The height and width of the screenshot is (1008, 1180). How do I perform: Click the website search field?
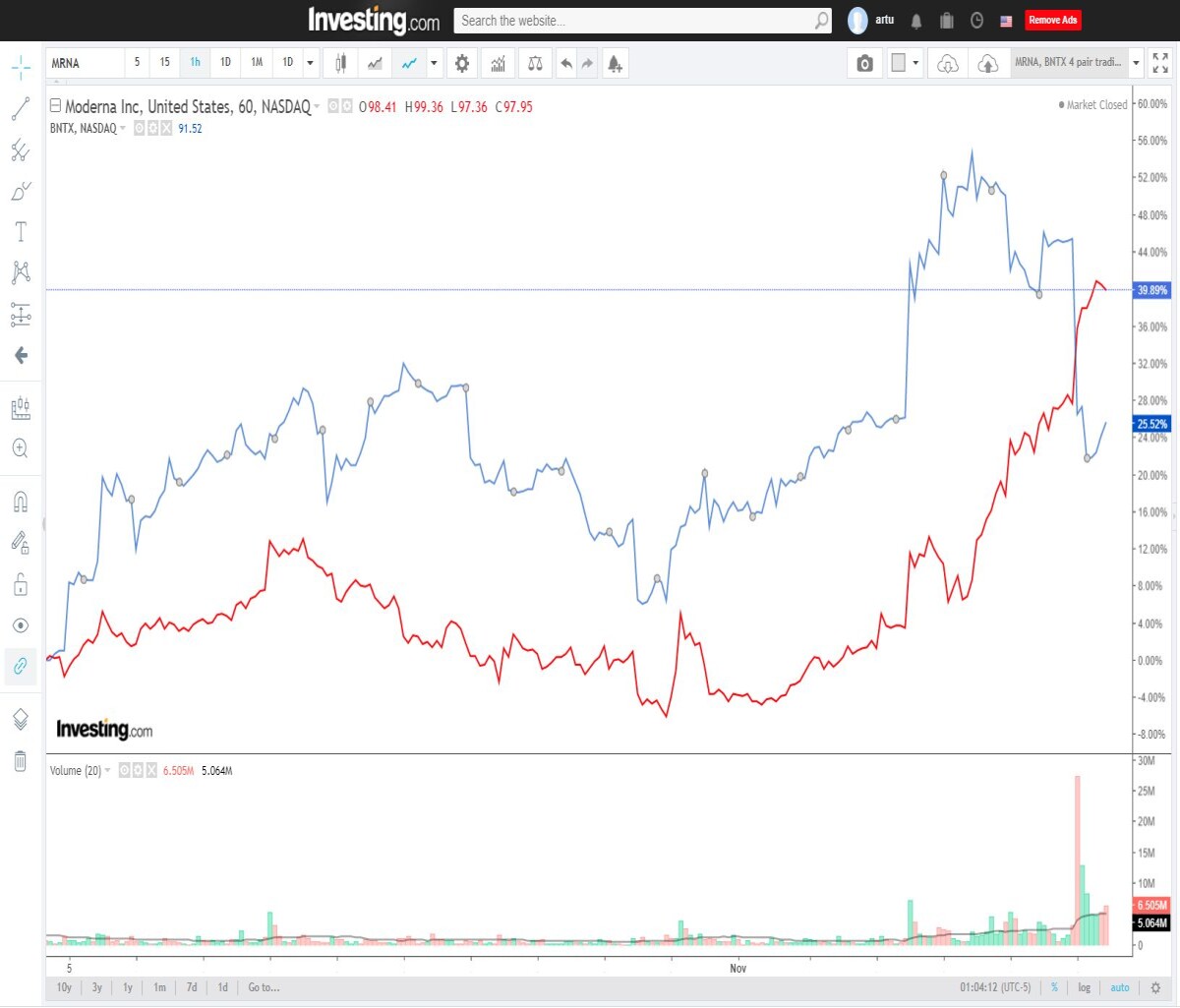coord(641,21)
